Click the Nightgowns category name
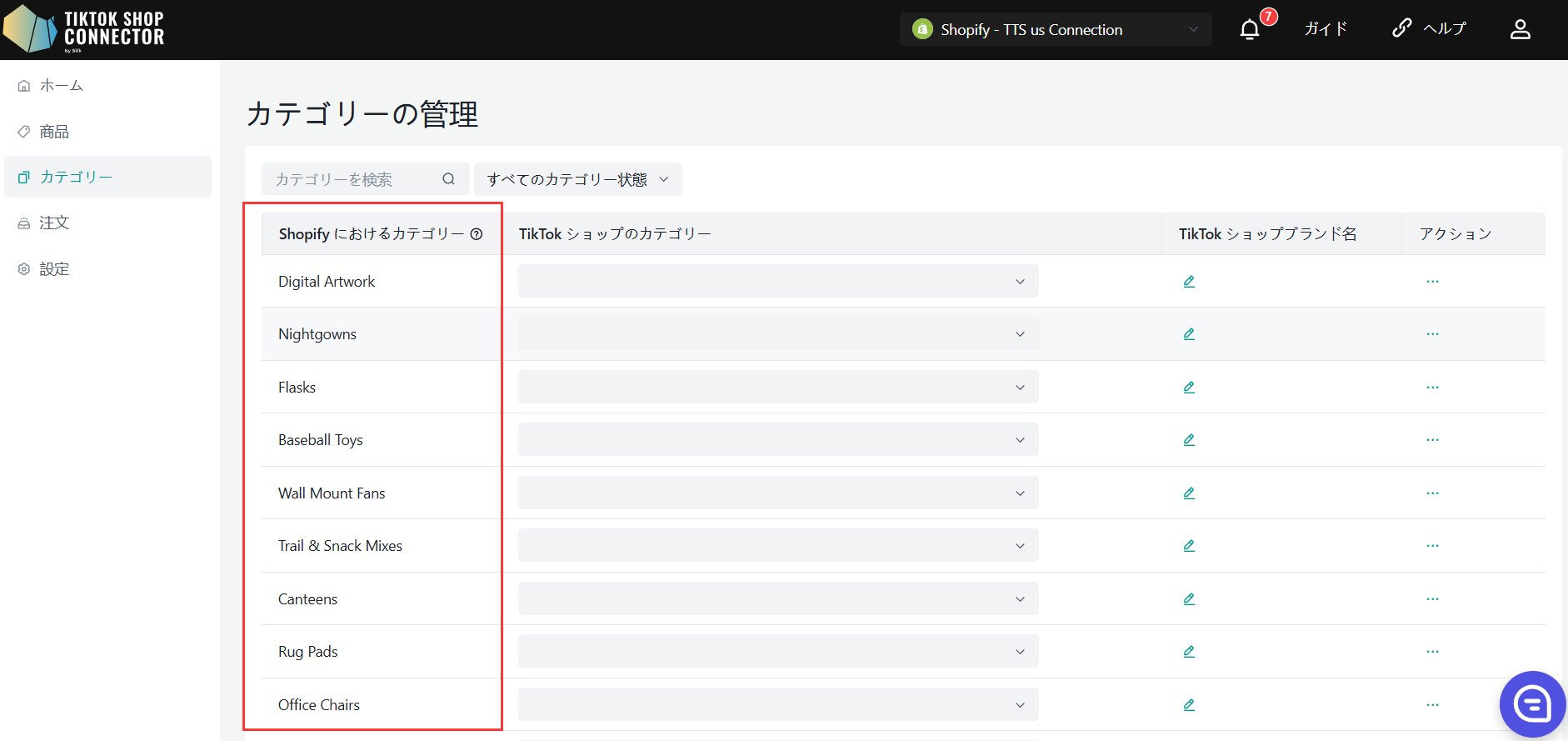 pos(317,334)
